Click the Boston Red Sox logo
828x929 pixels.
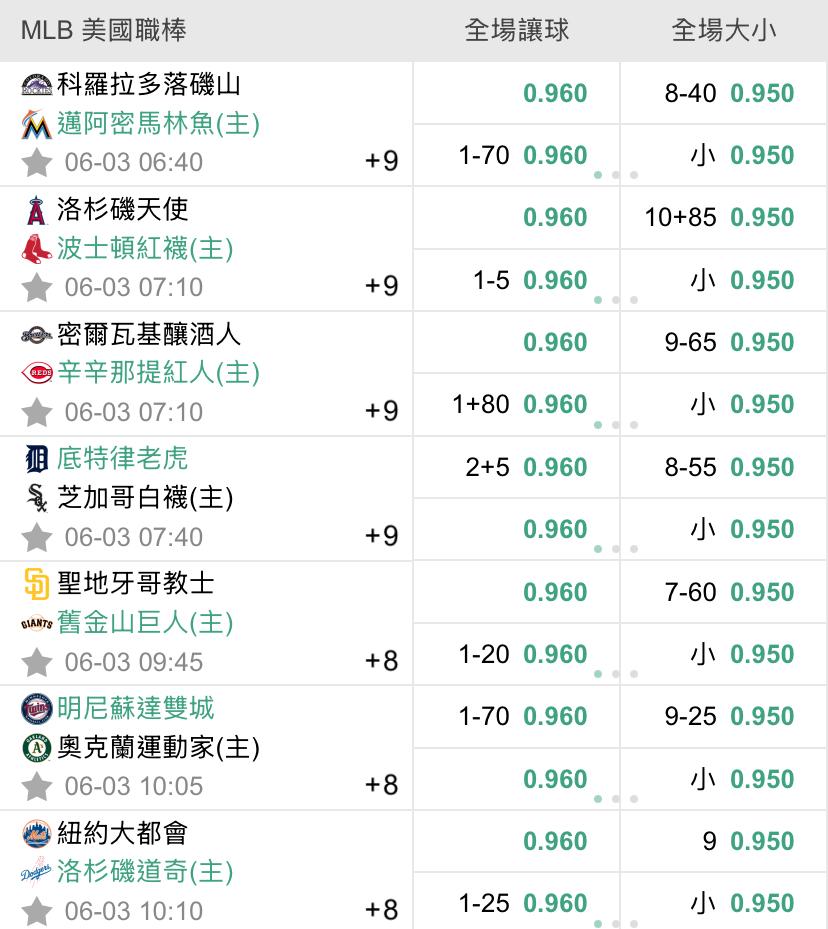[x=37, y=249]
